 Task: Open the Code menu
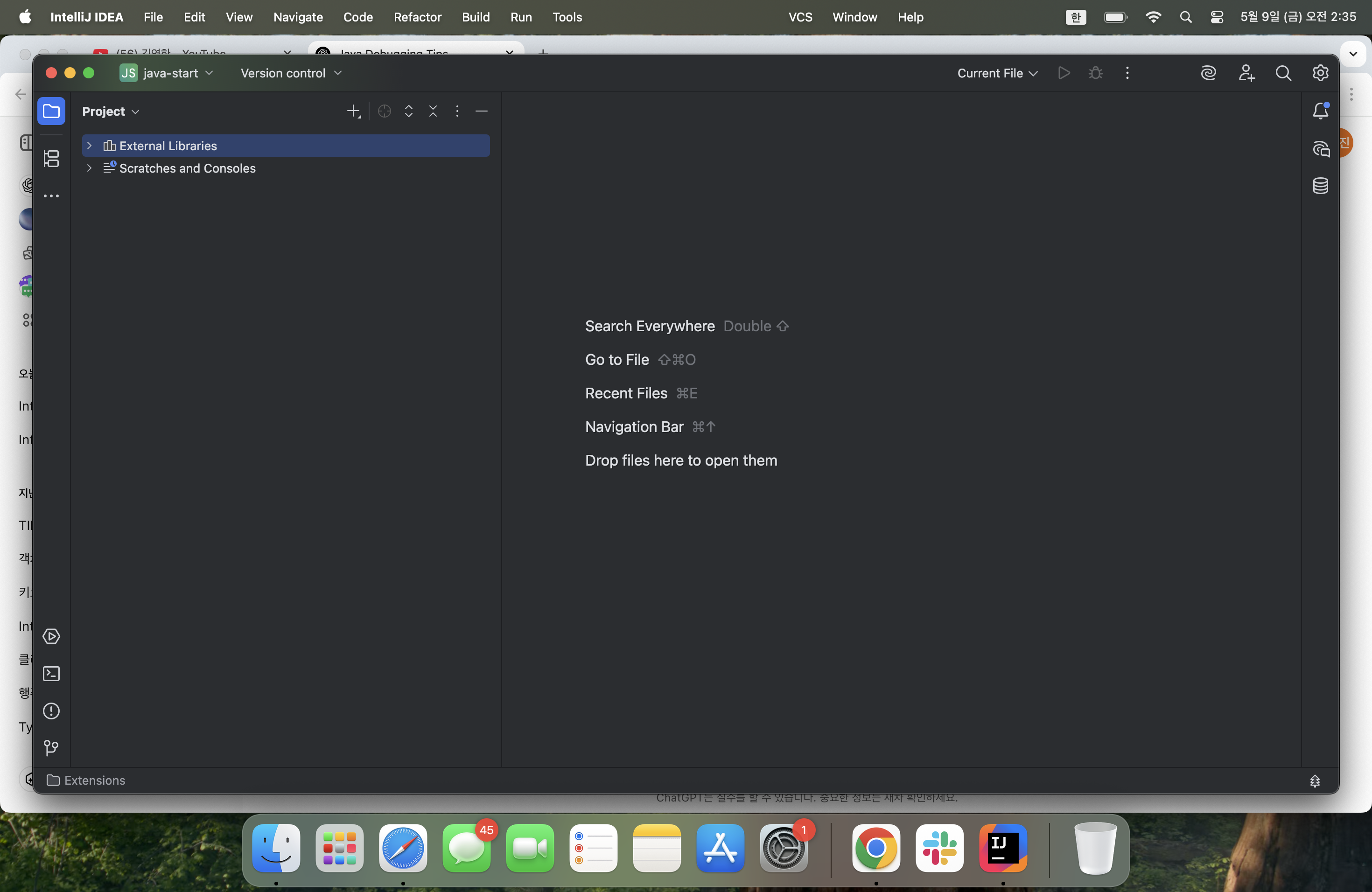pyautogui.click(x=358, y=17)
